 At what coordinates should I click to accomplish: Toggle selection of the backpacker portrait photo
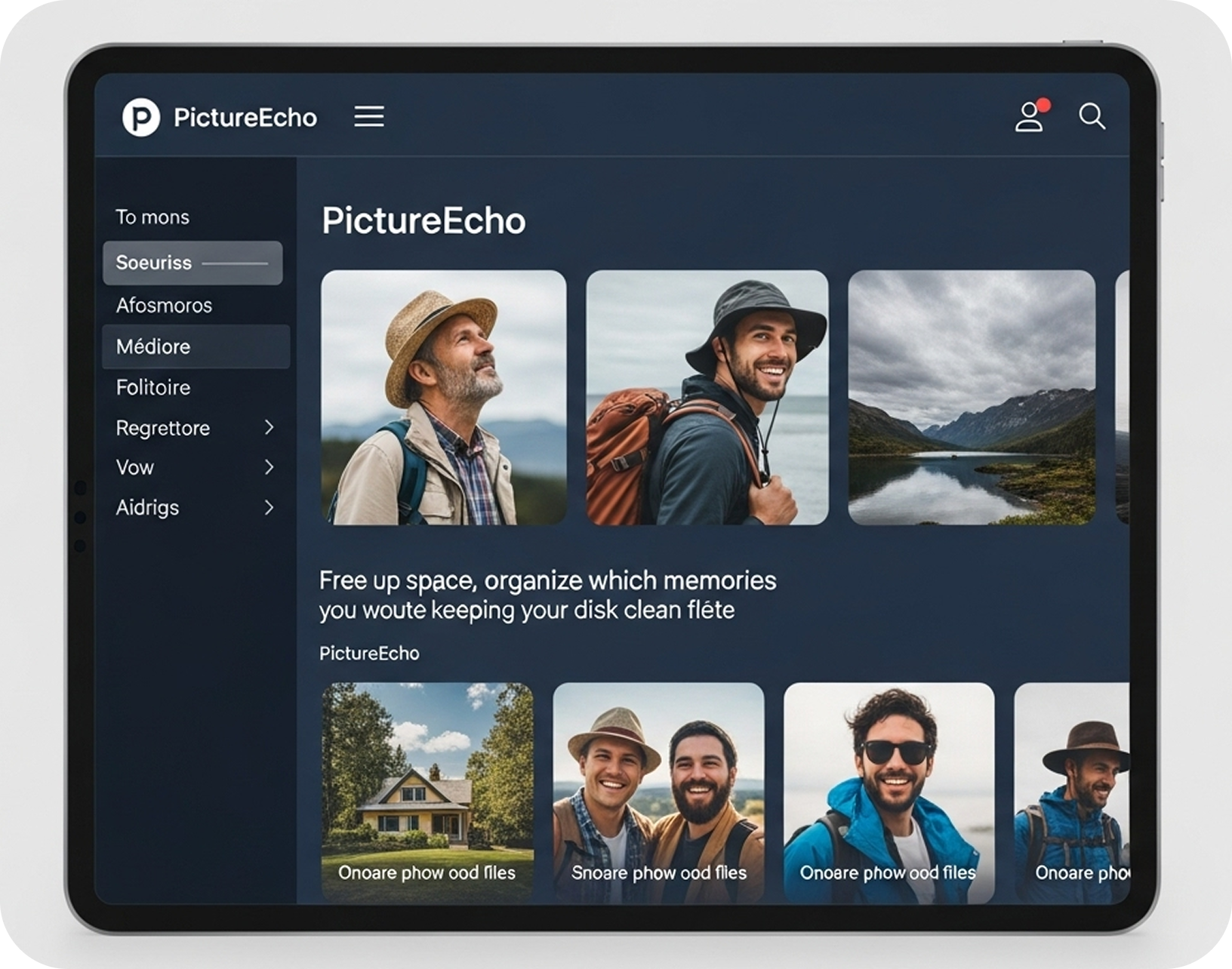tap(706, 398)
